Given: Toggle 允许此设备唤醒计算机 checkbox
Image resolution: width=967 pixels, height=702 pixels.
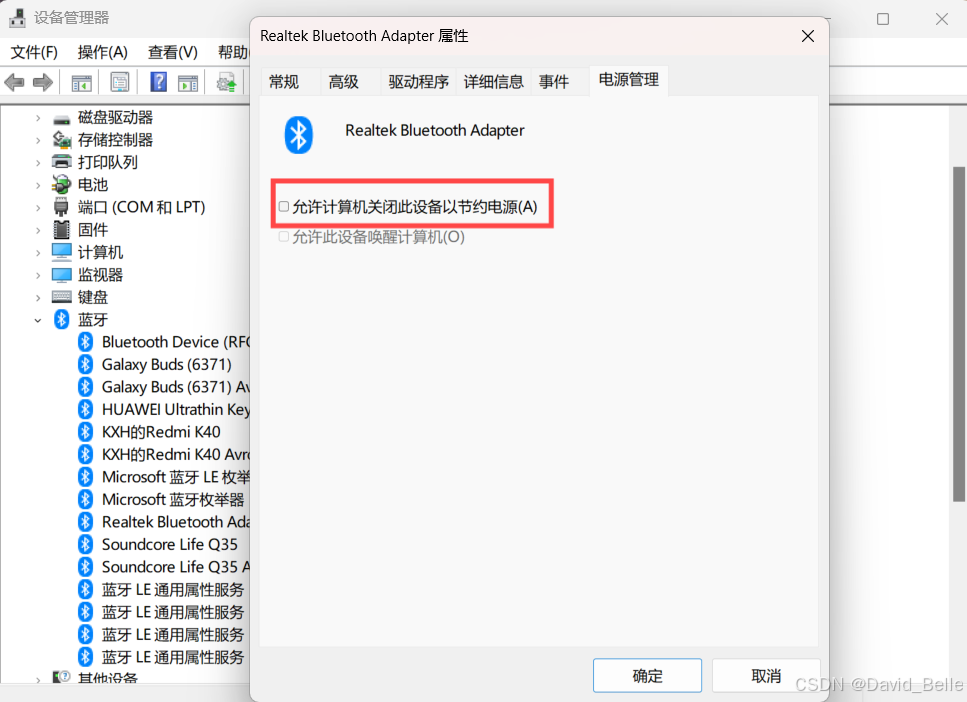Looking at the screenshot, I should click(284, 237).
